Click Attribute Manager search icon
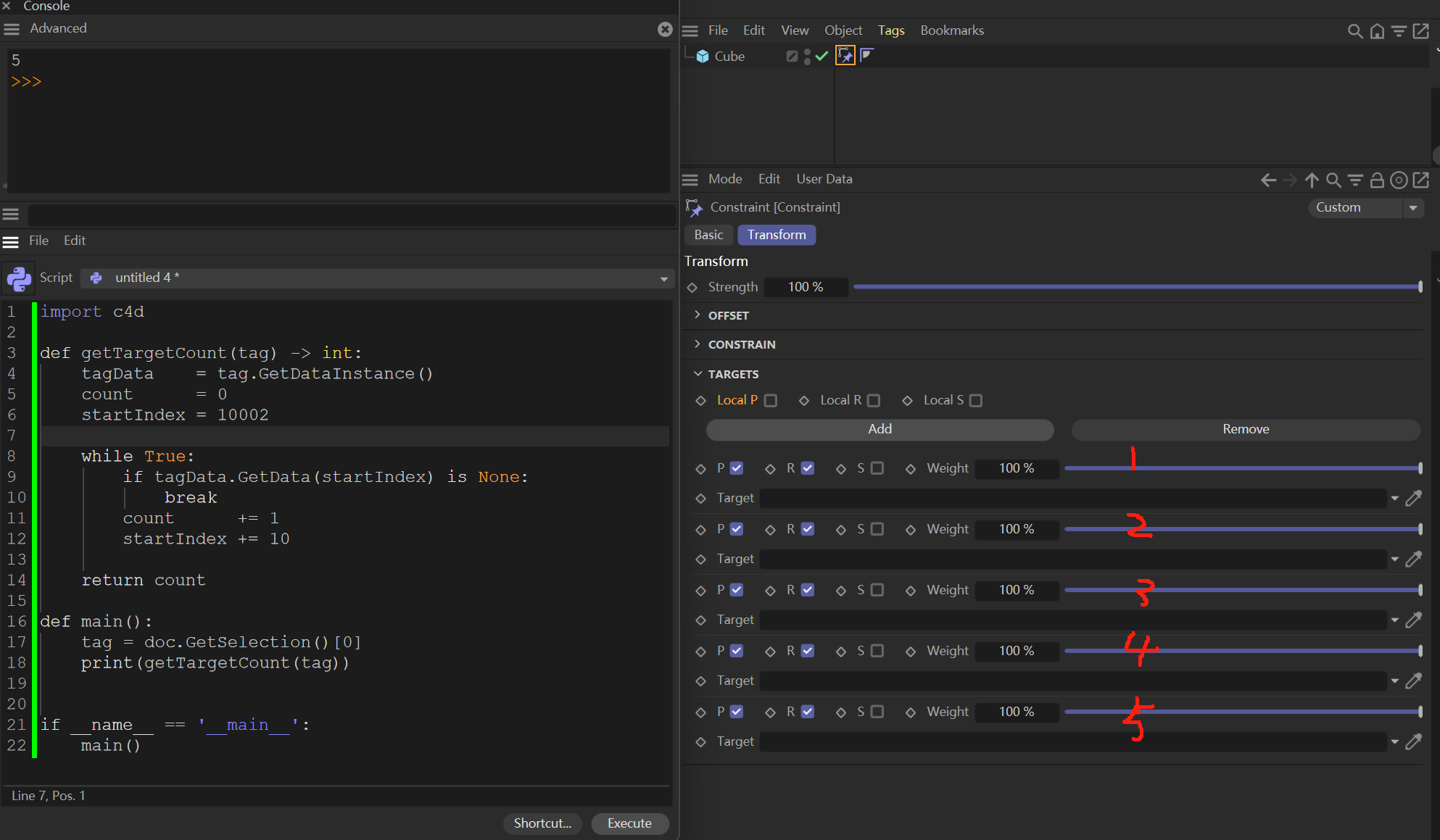The height and width of the screenshot is (840, 1440). (1333, 180)
